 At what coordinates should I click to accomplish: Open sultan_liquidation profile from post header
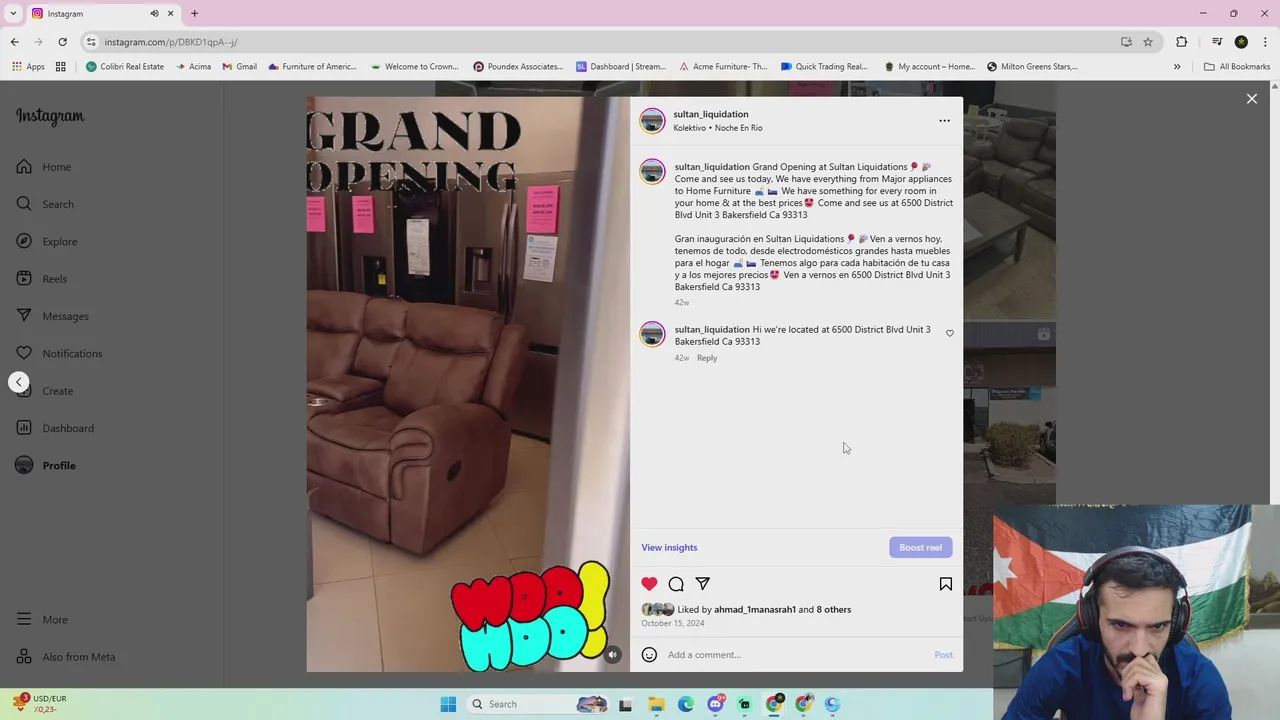(711, 114)
